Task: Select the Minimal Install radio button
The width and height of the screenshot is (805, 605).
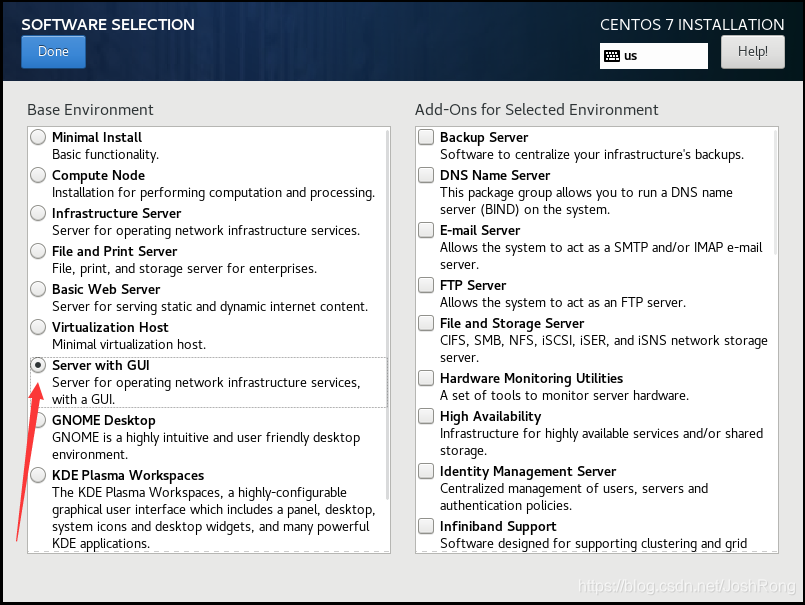Action: click(38, 137)
